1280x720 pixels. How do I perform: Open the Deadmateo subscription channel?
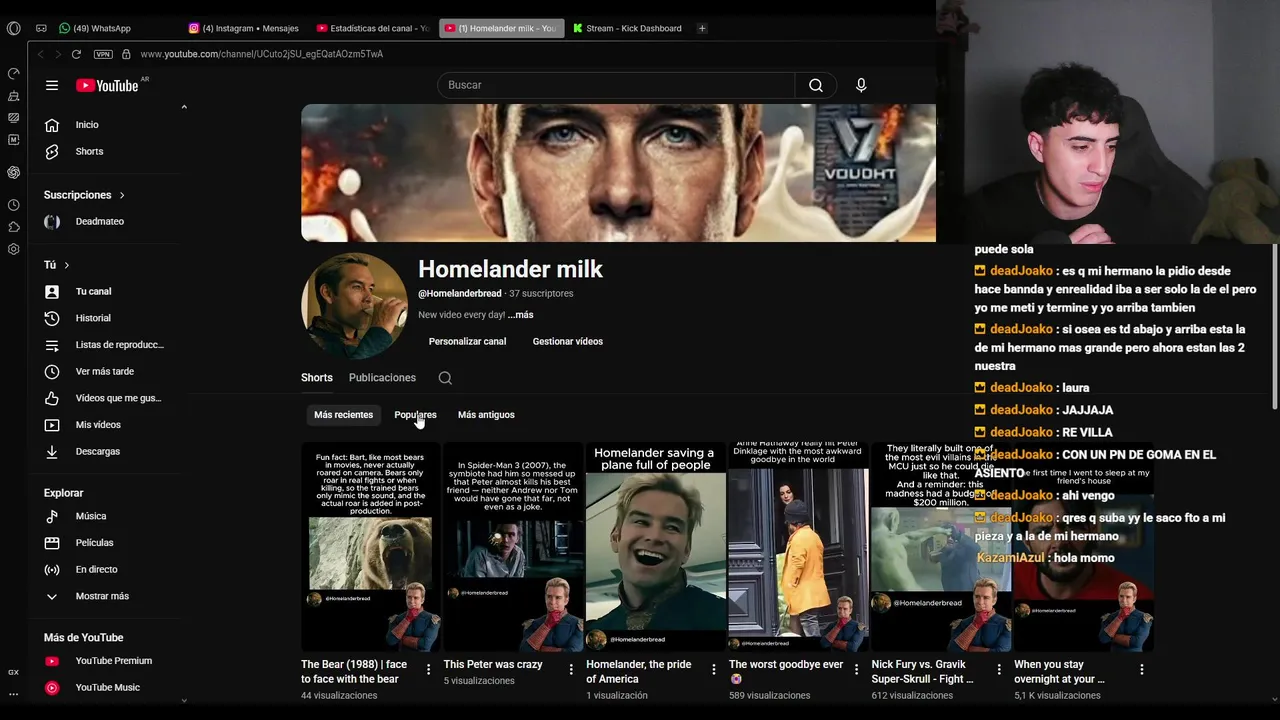click(x=99, y=222)
